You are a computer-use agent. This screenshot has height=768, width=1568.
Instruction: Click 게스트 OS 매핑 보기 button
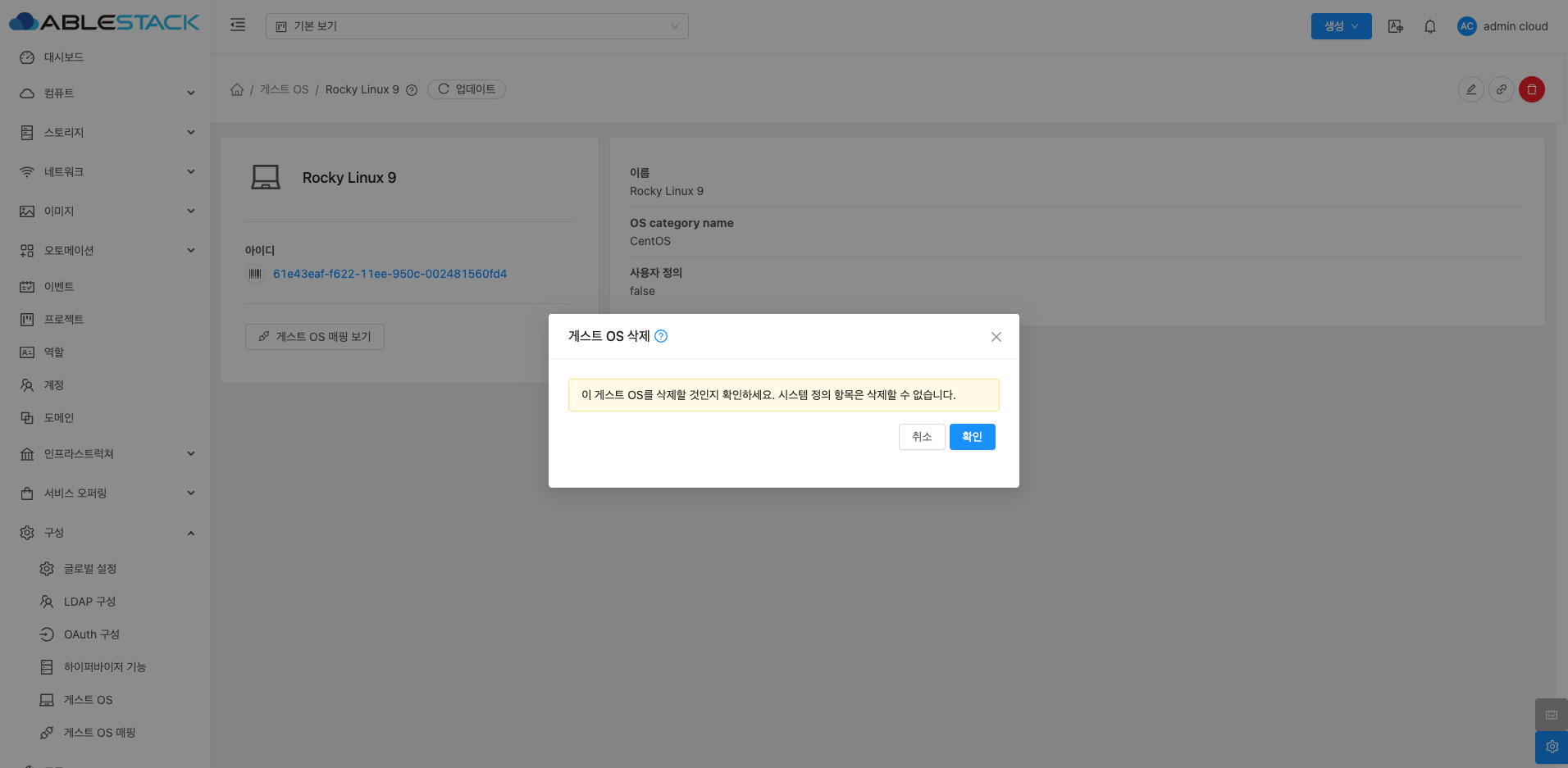315,337
